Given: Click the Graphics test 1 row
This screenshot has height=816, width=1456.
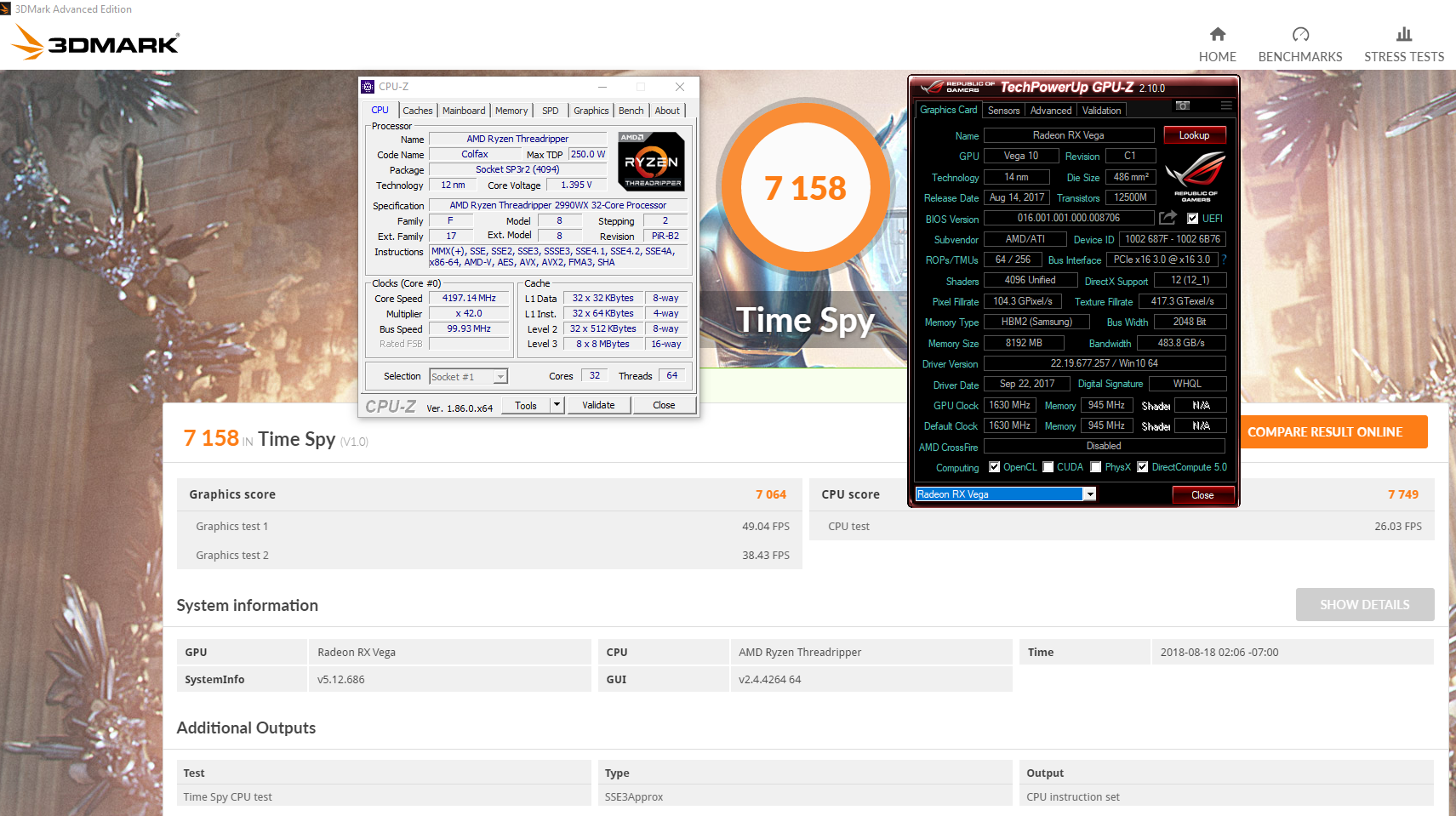Looking at the screenshot, I should pos(489,526).
